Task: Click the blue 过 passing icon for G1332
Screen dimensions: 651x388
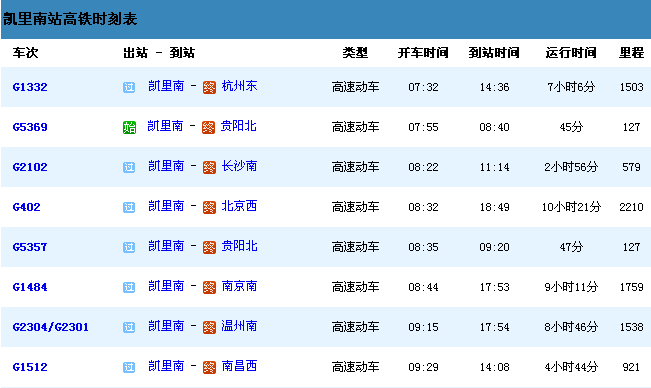Action: click(x=129, y=87)
